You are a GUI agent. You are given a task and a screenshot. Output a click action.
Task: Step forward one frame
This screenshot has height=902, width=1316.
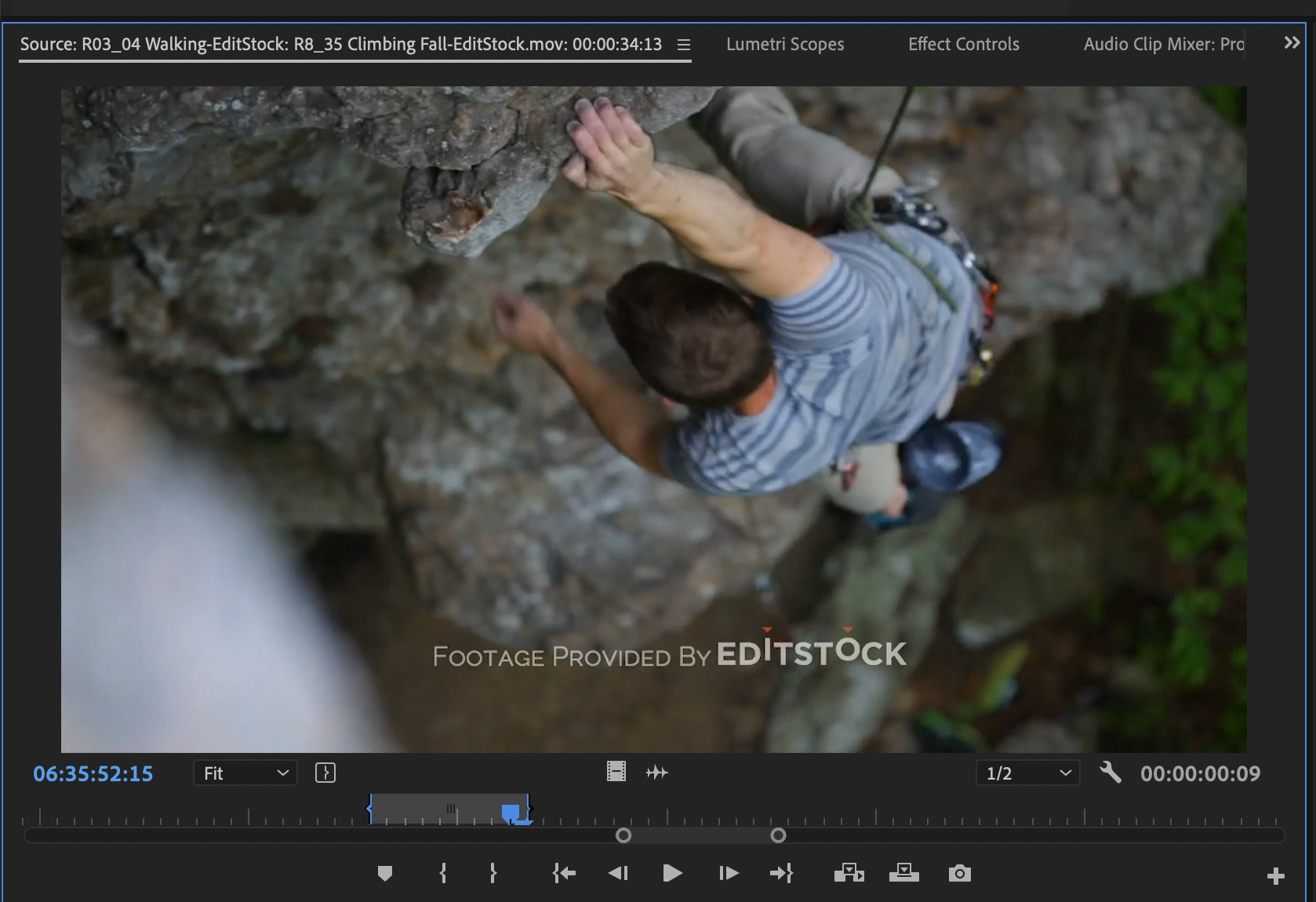click(729, 873)
